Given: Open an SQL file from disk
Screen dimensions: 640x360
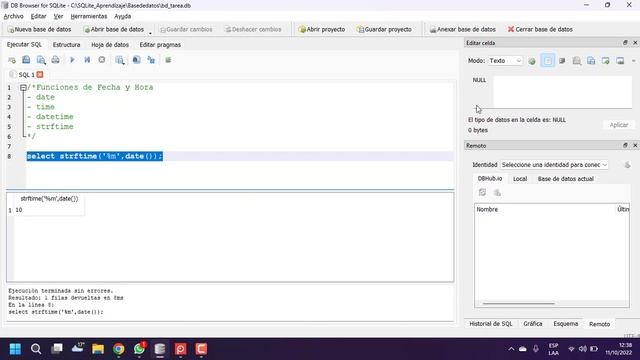Looking at the screenshot, I should tap(26, 60).
